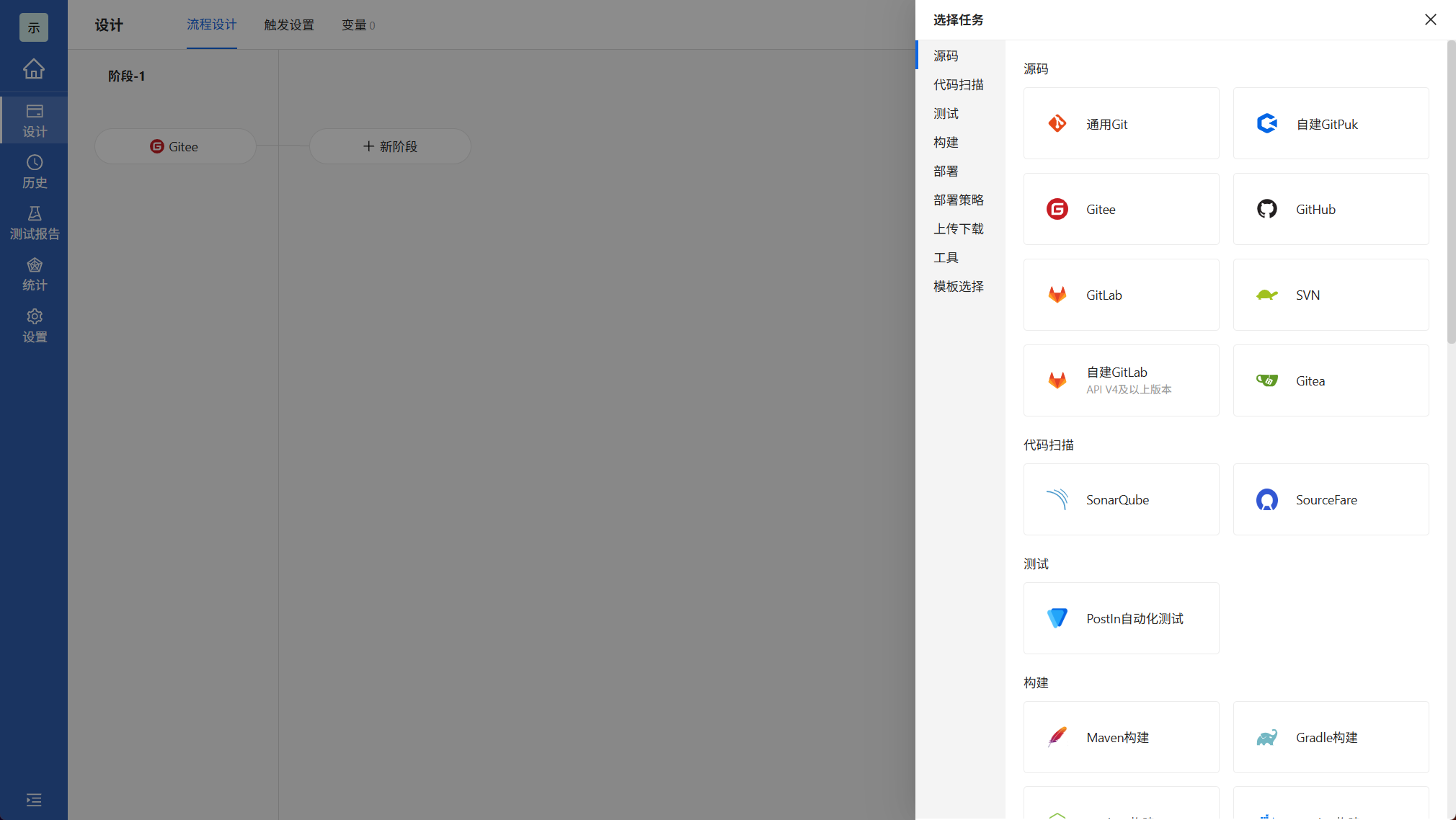Add a new stage with 新阶段 button
Screen dimensions: 1456x820
[390, 146]
